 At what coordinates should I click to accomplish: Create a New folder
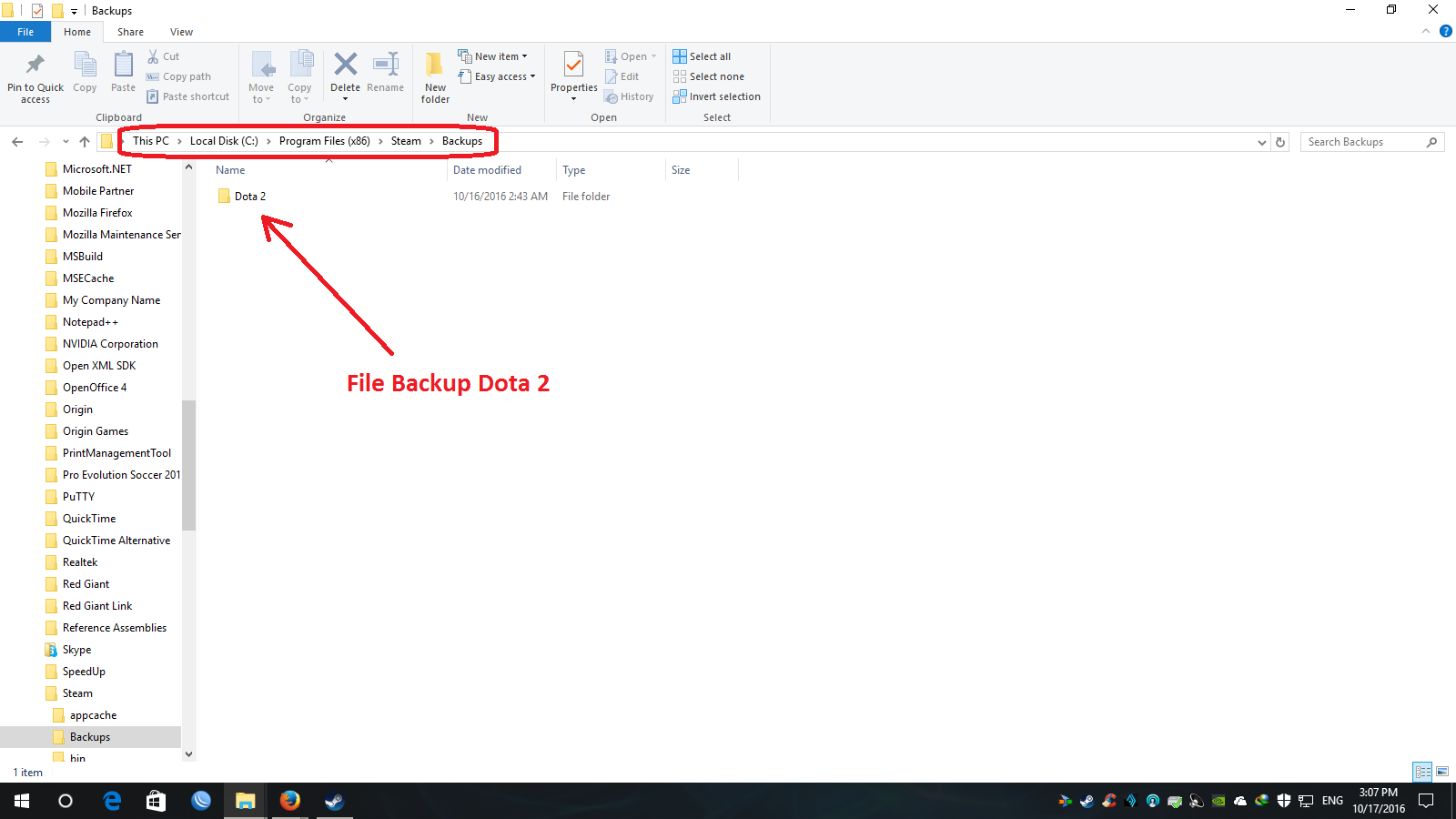coord(435,76)
